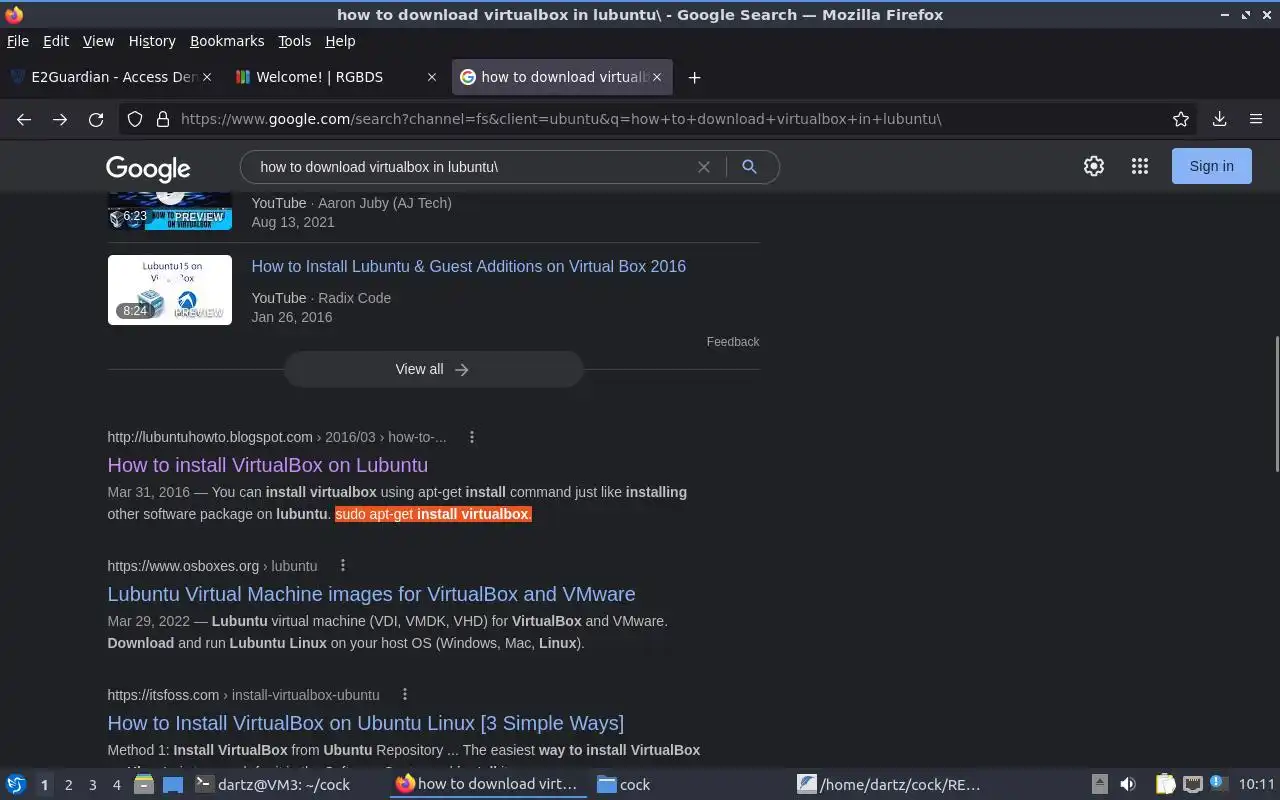Reload the current page
This screenshot has height=800, width=1280.
[96, 119]
